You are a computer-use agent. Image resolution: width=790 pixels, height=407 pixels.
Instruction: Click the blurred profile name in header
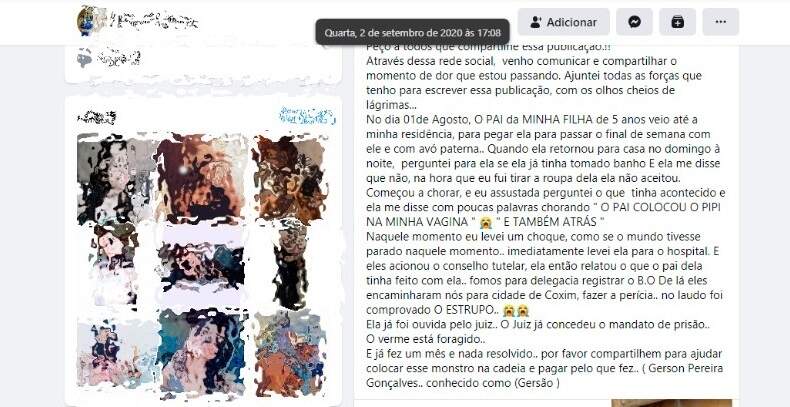point(154,21)
